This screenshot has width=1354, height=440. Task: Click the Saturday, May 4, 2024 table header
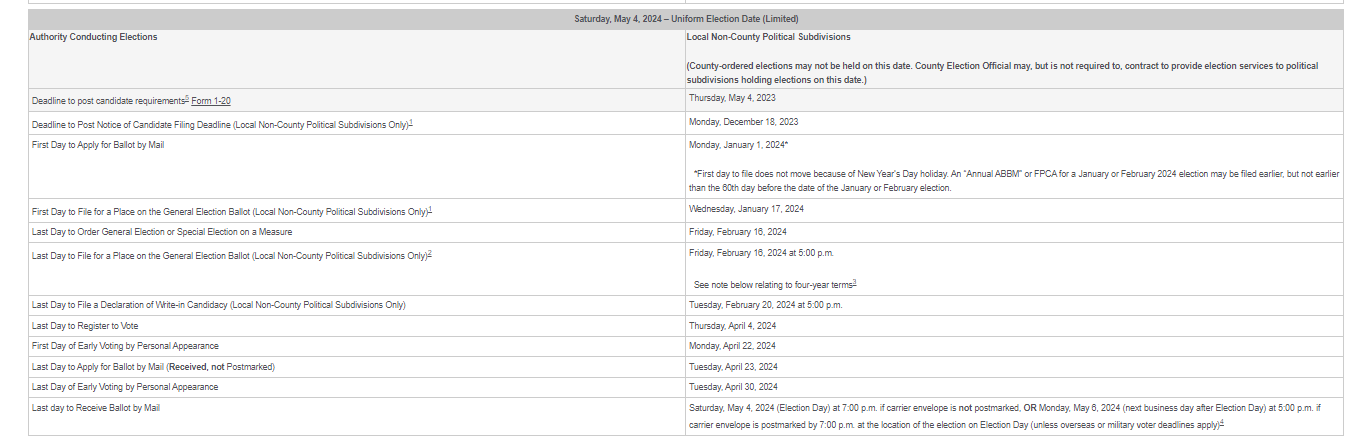coord(686,18)
